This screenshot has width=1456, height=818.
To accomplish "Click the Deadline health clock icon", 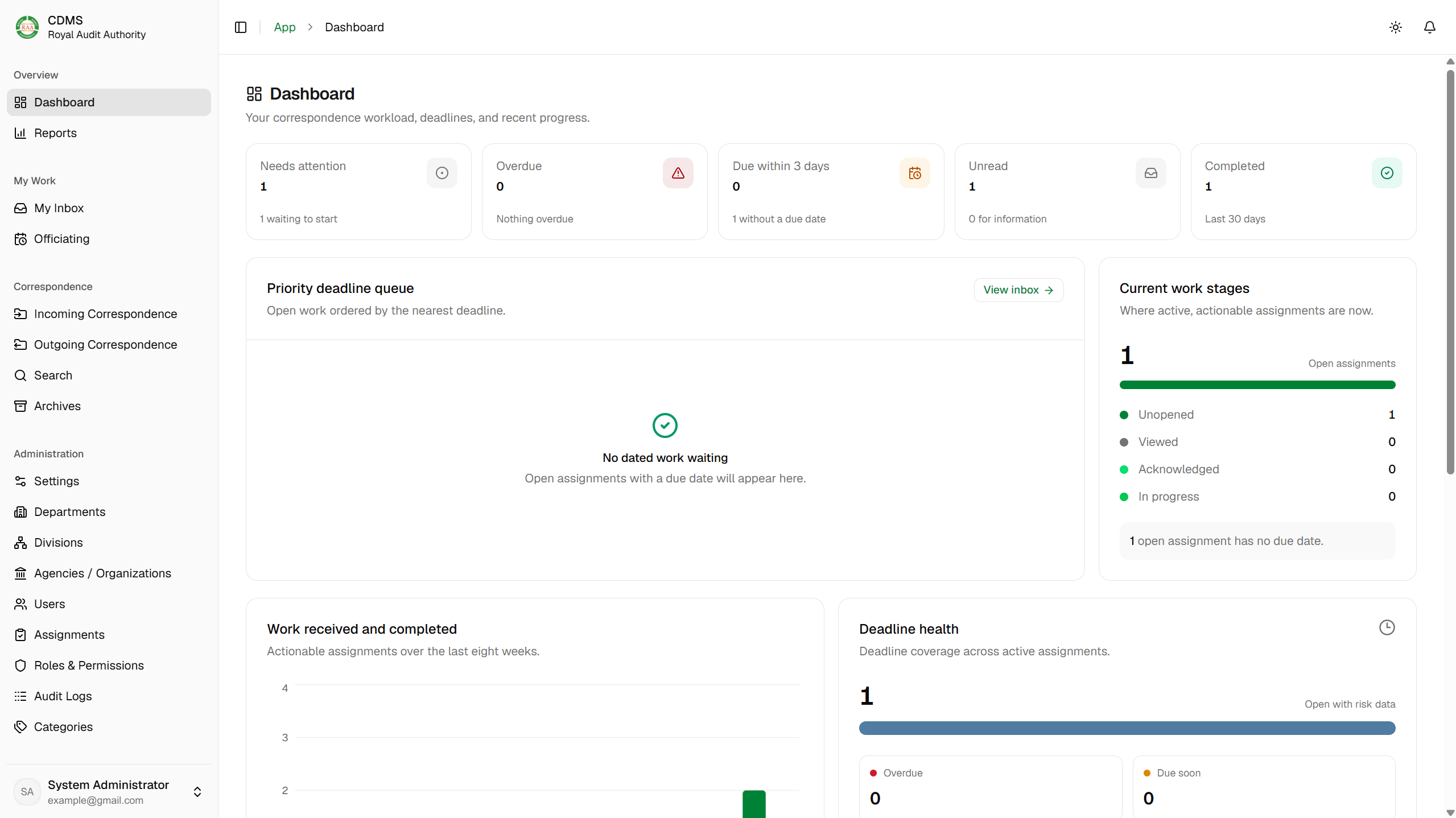I will coord(1387,627).
